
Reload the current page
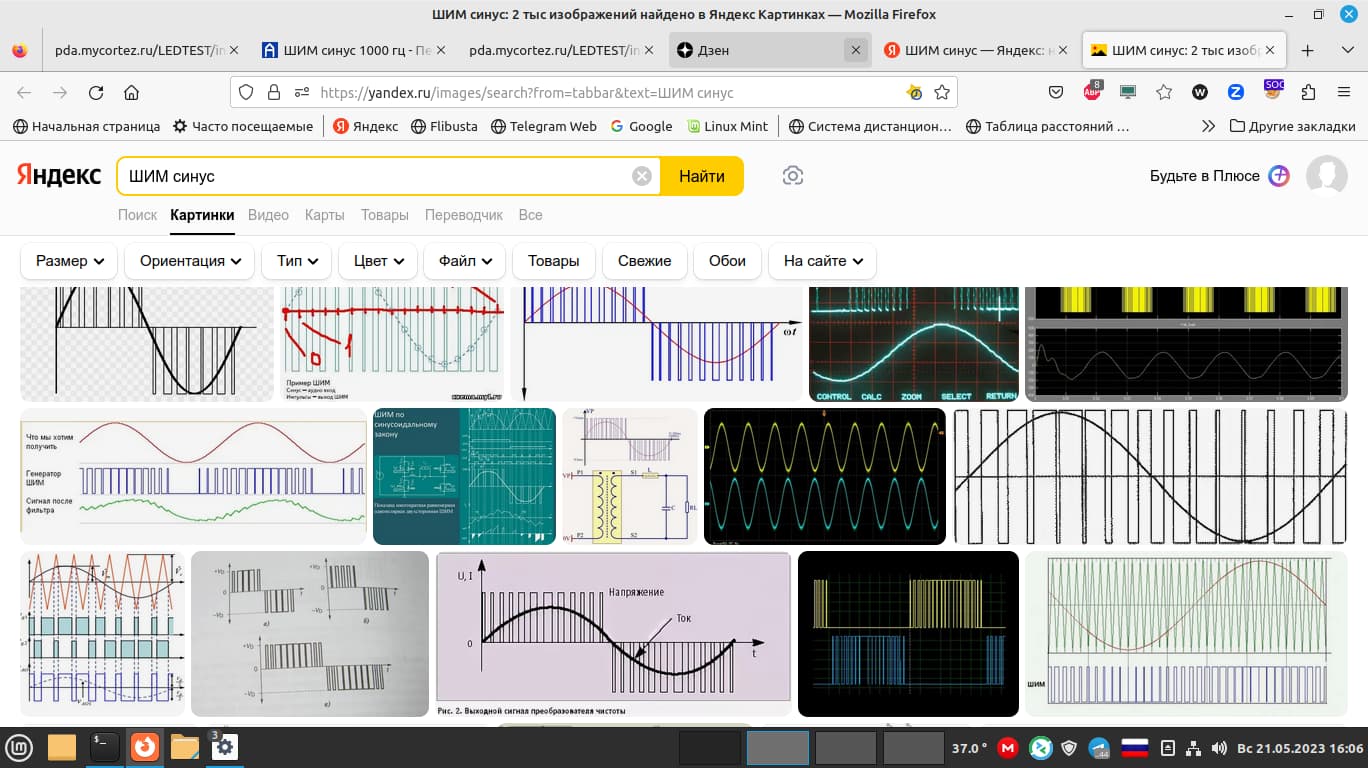96,92
